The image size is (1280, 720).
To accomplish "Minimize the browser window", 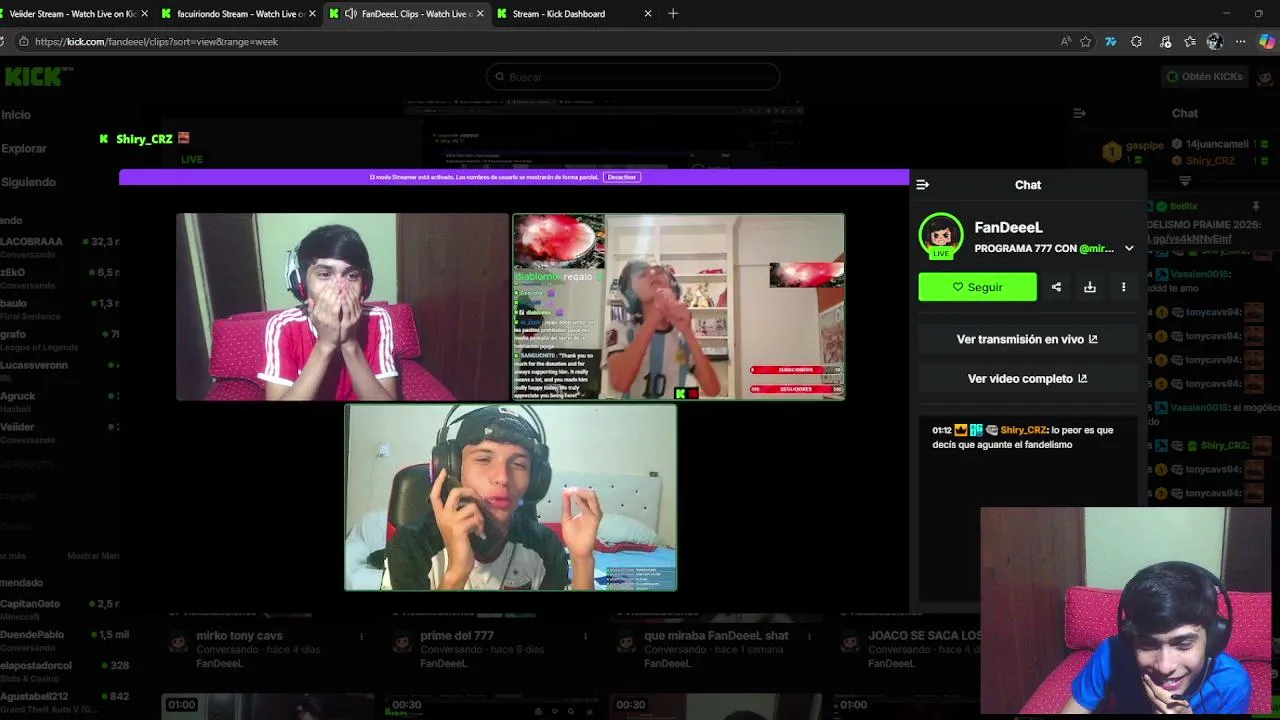I will (1226, 14).
